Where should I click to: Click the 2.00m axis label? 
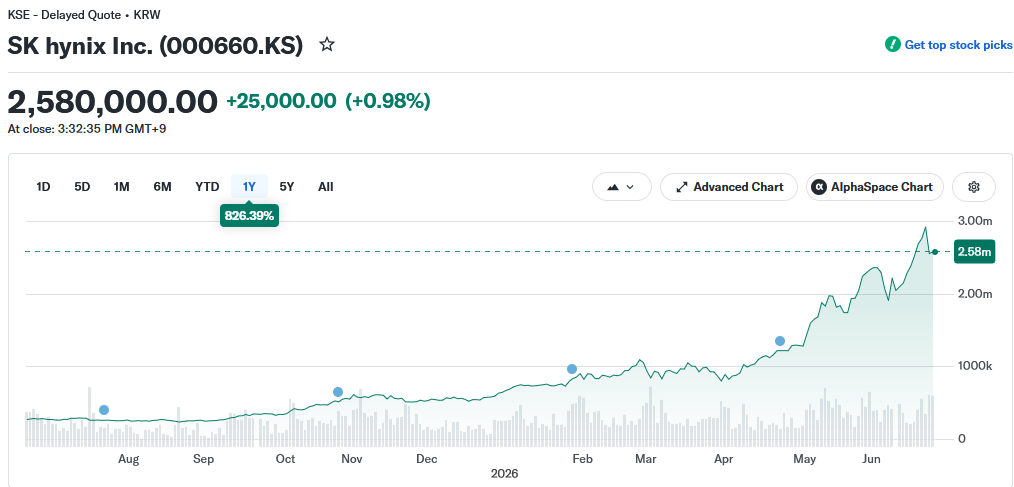(975, 294)
